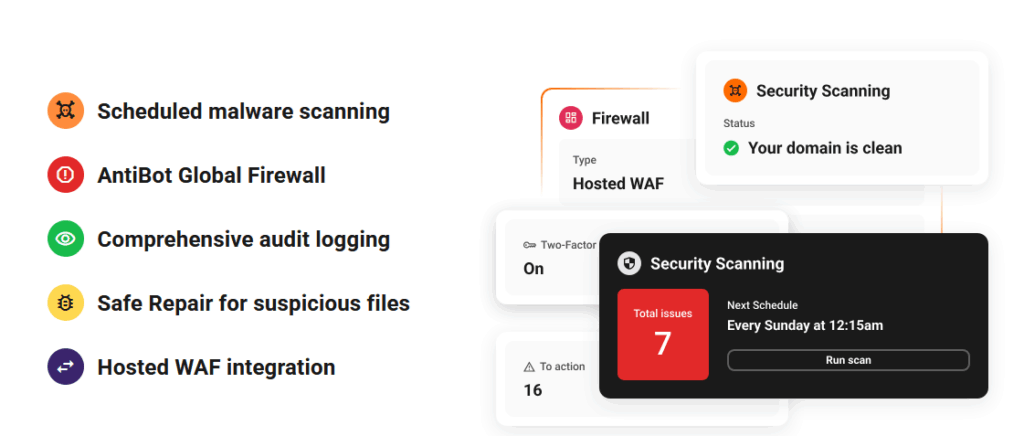Select the Scheduled malware scanning heading

244,112
